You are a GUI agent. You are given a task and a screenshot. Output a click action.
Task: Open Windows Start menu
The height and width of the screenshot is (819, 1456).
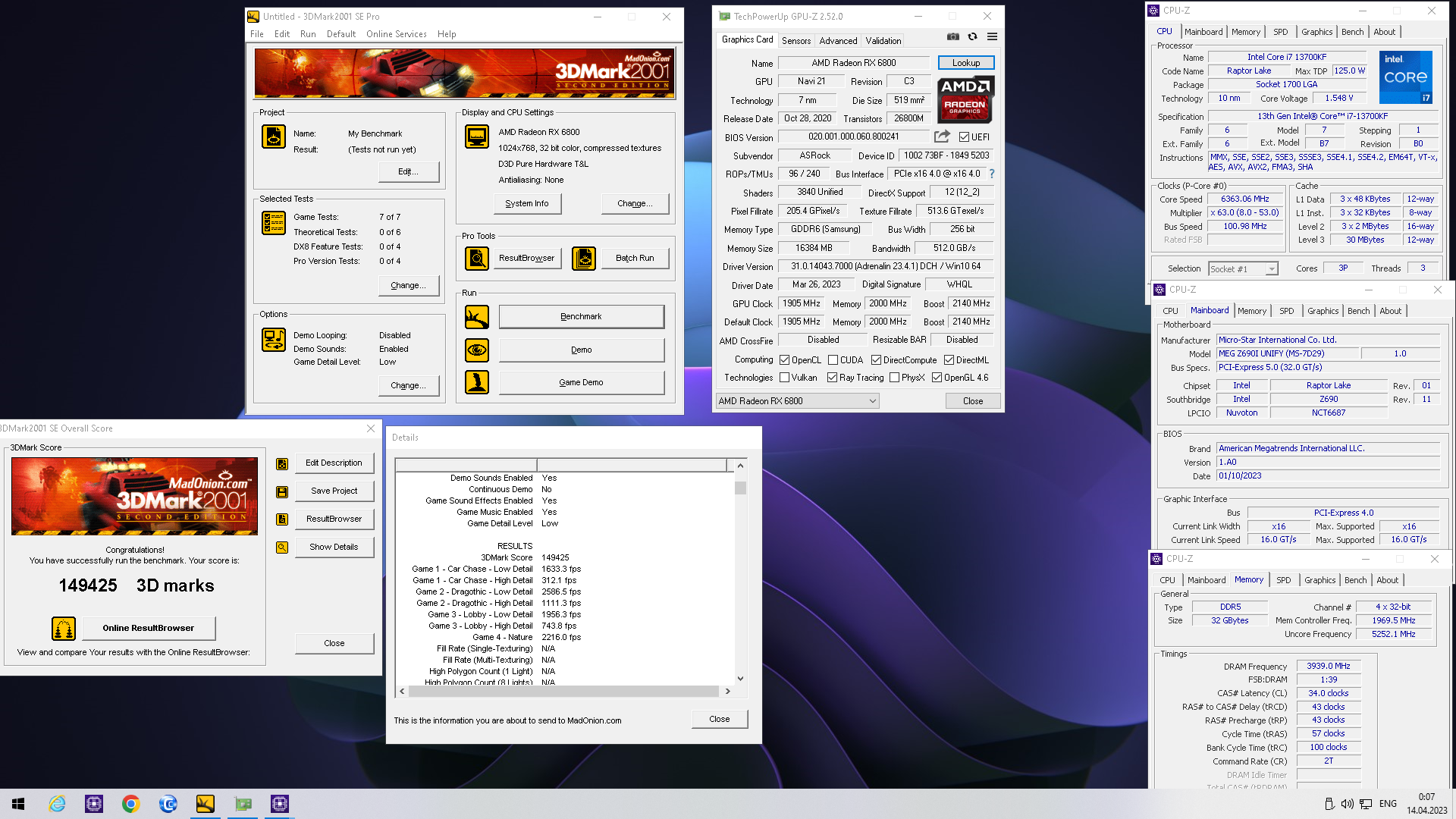[18, 804]
